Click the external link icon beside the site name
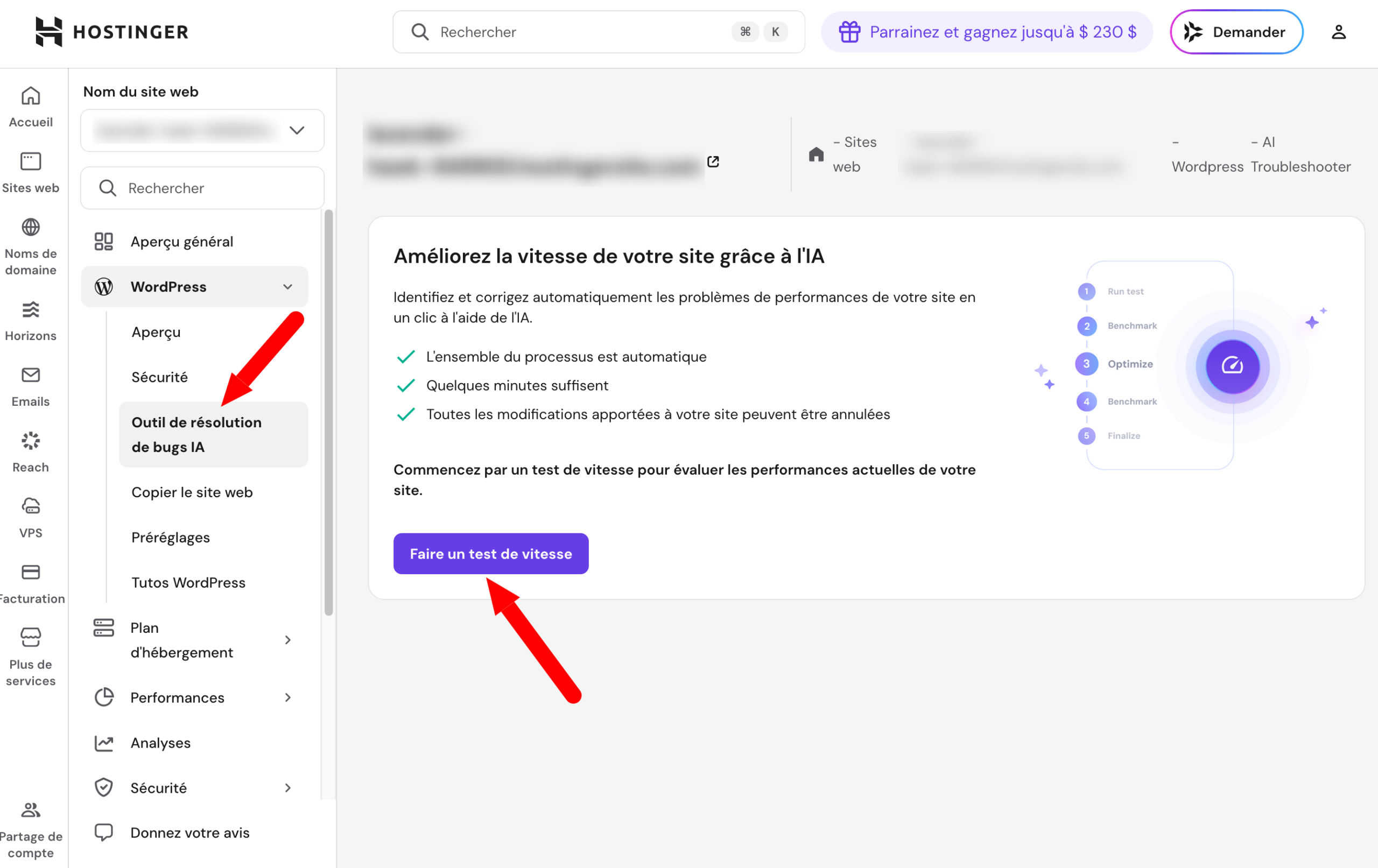1378x868 pixels. tap(713, 162)
